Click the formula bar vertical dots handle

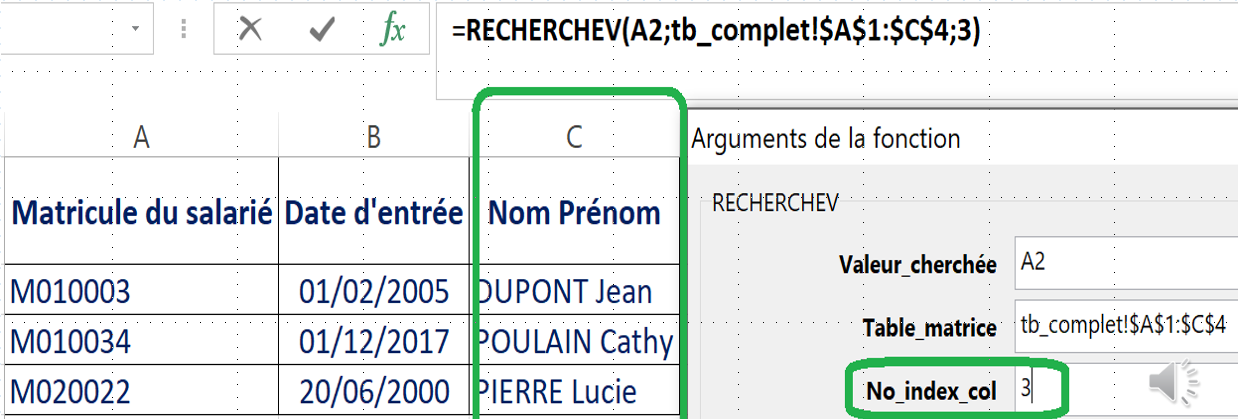(x=184, y=30)
